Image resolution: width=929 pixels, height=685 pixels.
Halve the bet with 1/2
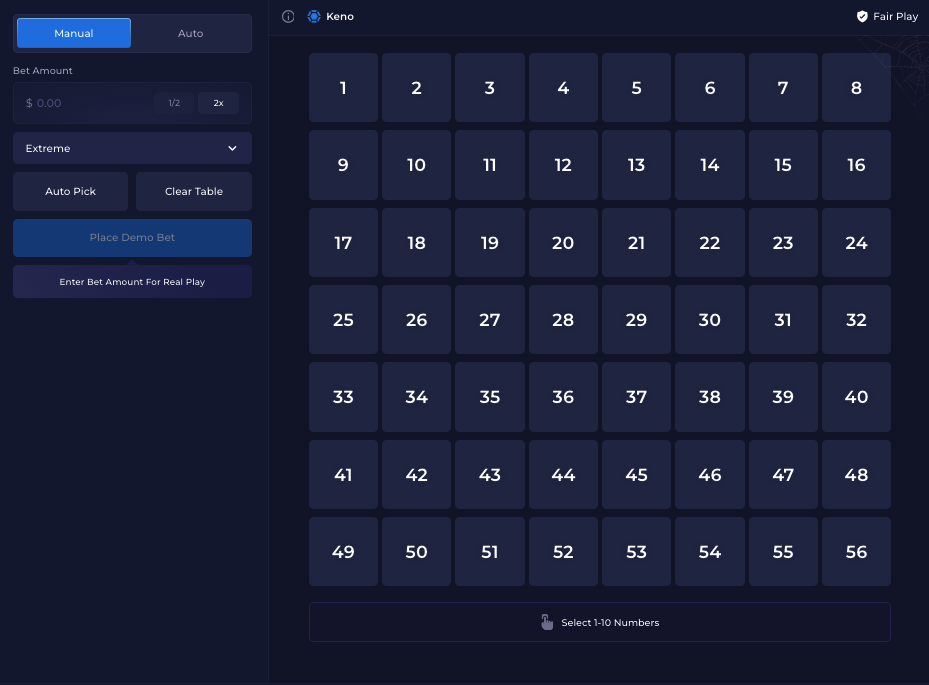tap(174, 103)
